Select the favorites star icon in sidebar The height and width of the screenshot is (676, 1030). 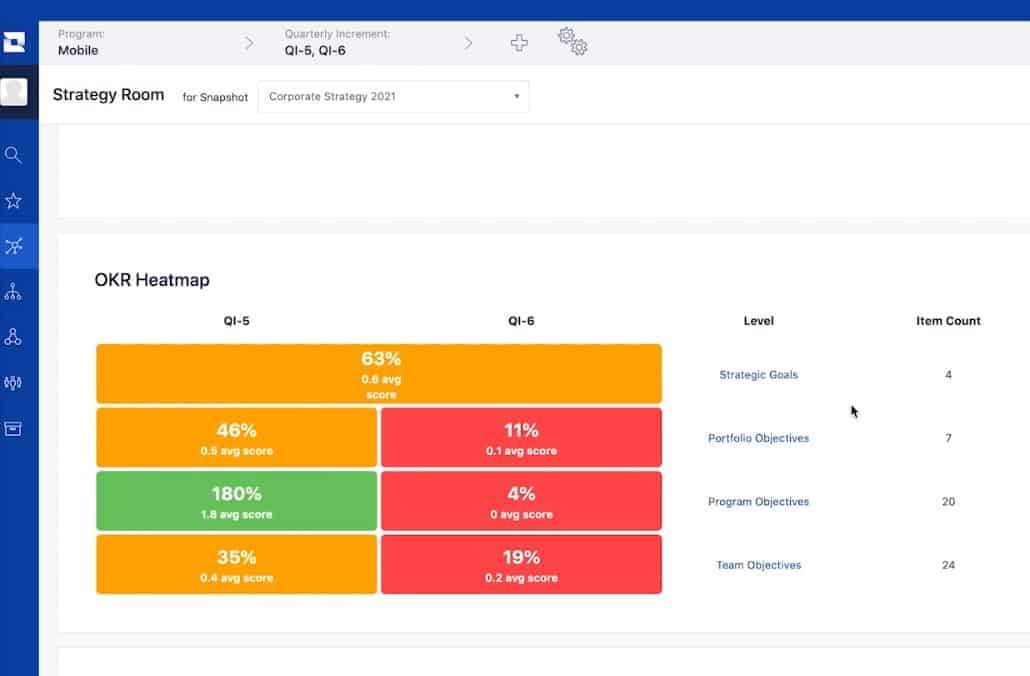pyautogui.click(x=14, y=200)
